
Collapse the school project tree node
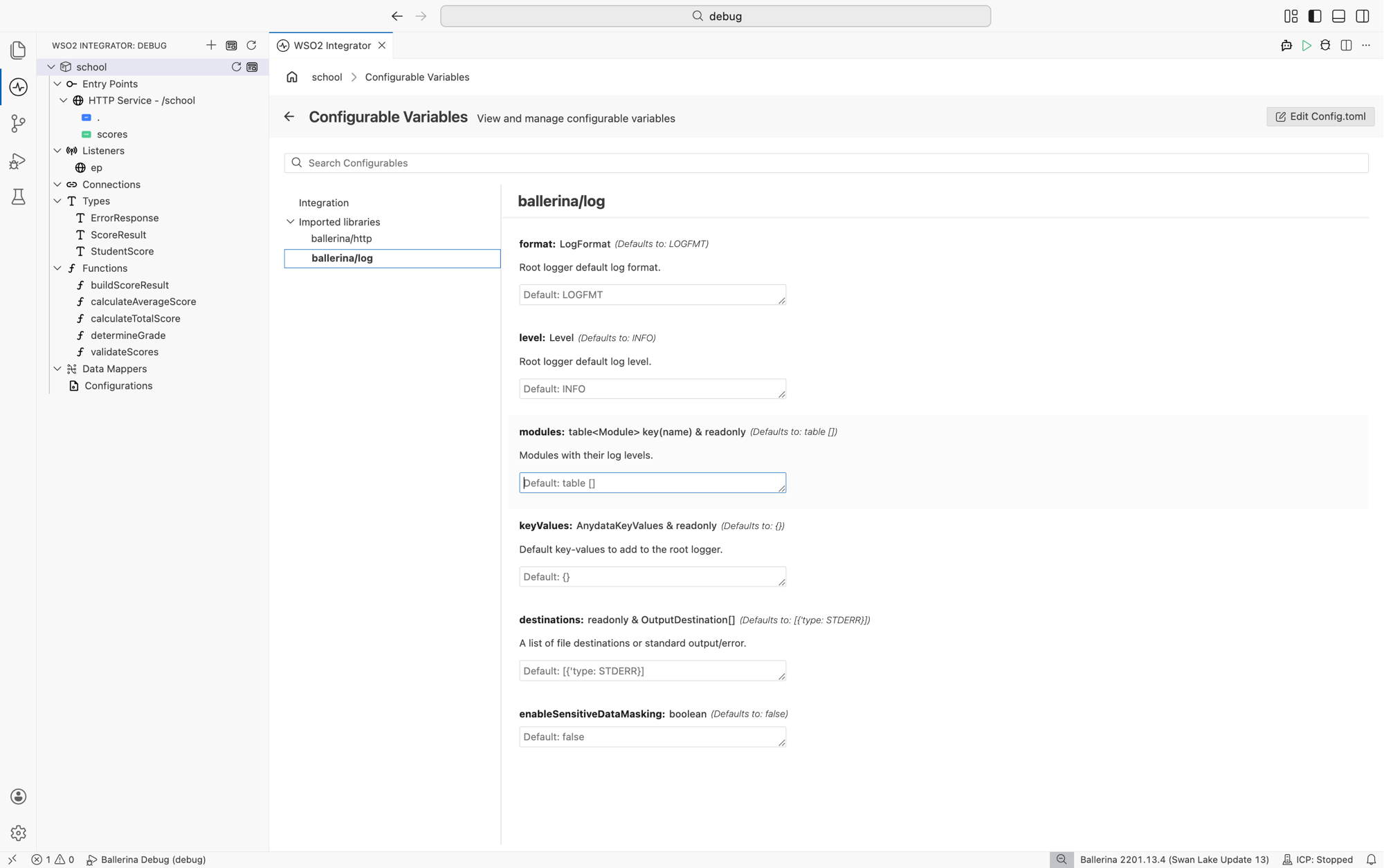point(51,67)
